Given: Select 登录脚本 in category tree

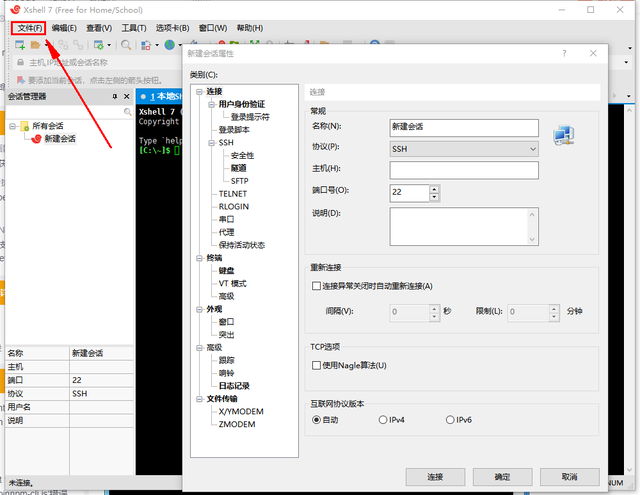Looking at the screenshot, I should pos(234,130).
